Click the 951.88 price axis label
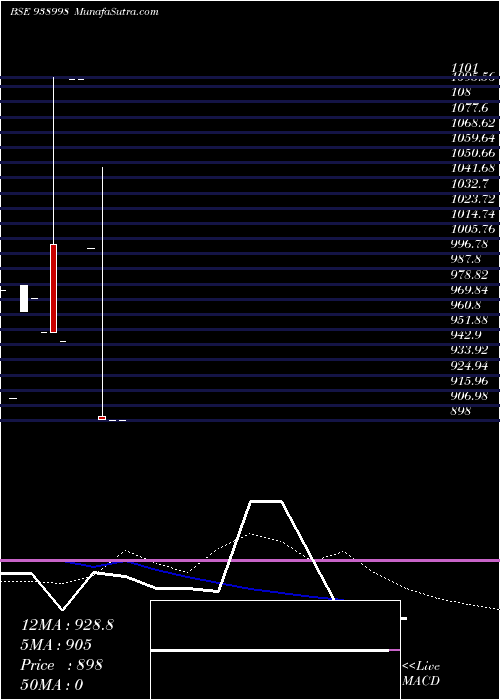Image resolution: width=500 pixels, height=700 pixels. point(469,321)
